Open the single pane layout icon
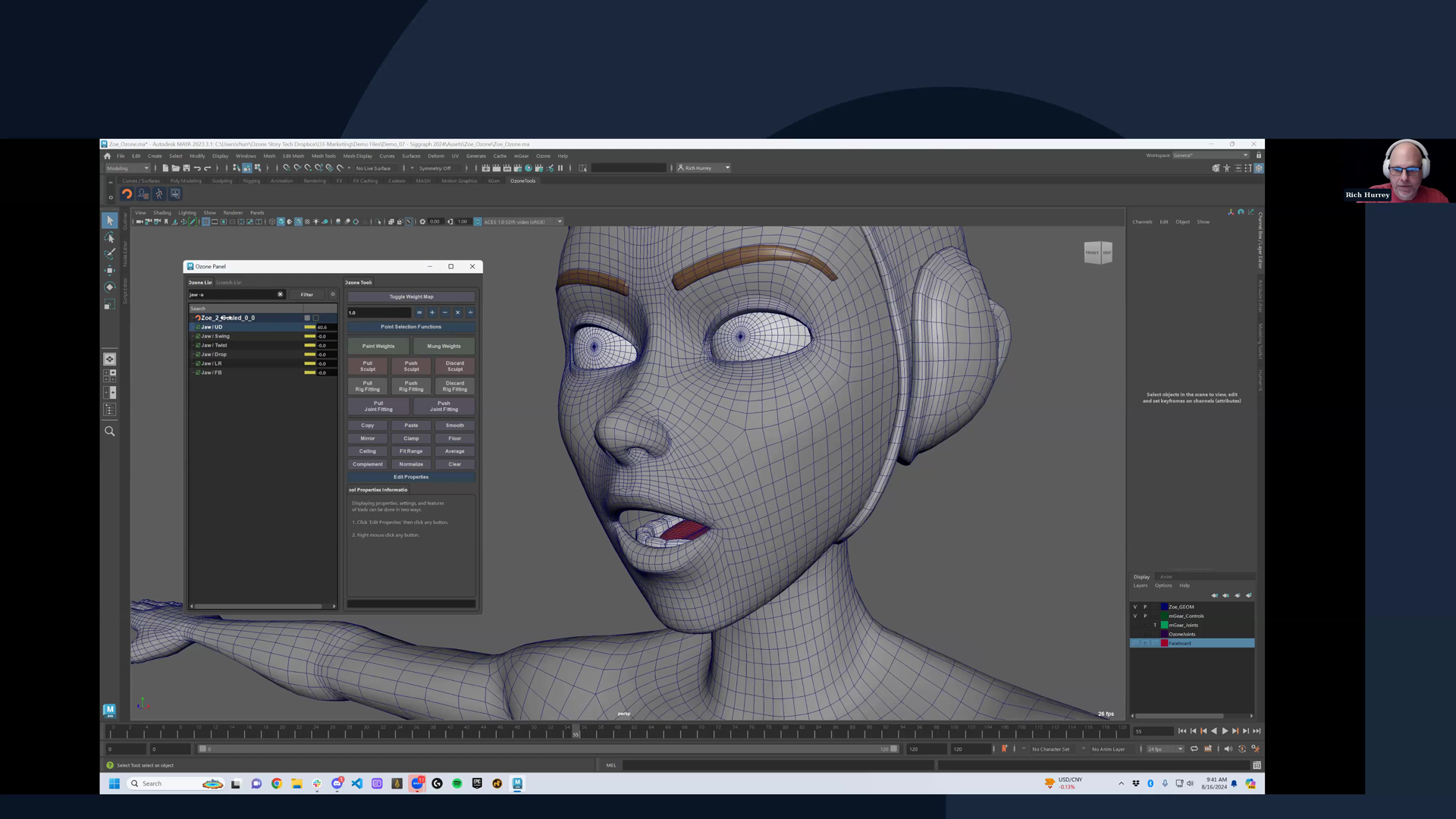1456x819 pixels. (x=110, y=359)
